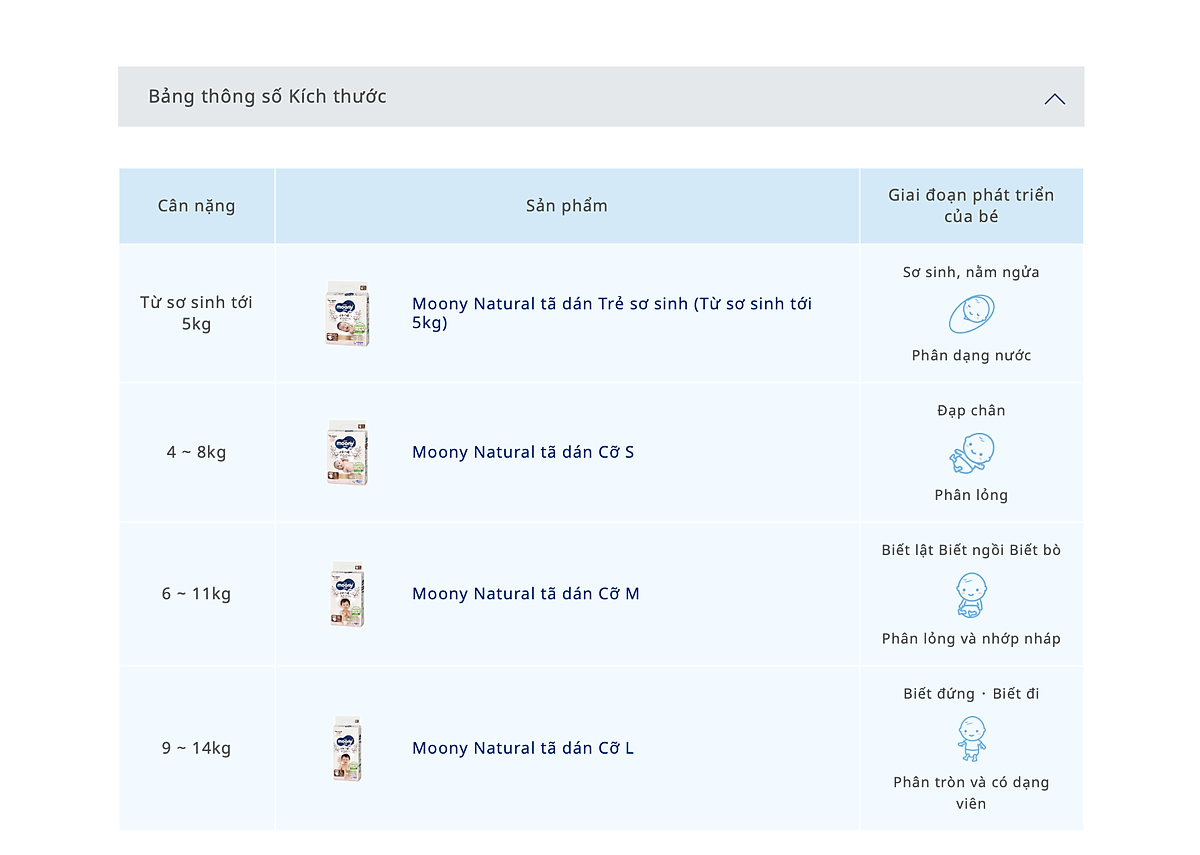The height and width of the screenshot is (855, 1200).
Task: Select the 4 ~ 8kg weight cell
Action: pyautogui.click(x=197, y=452)
